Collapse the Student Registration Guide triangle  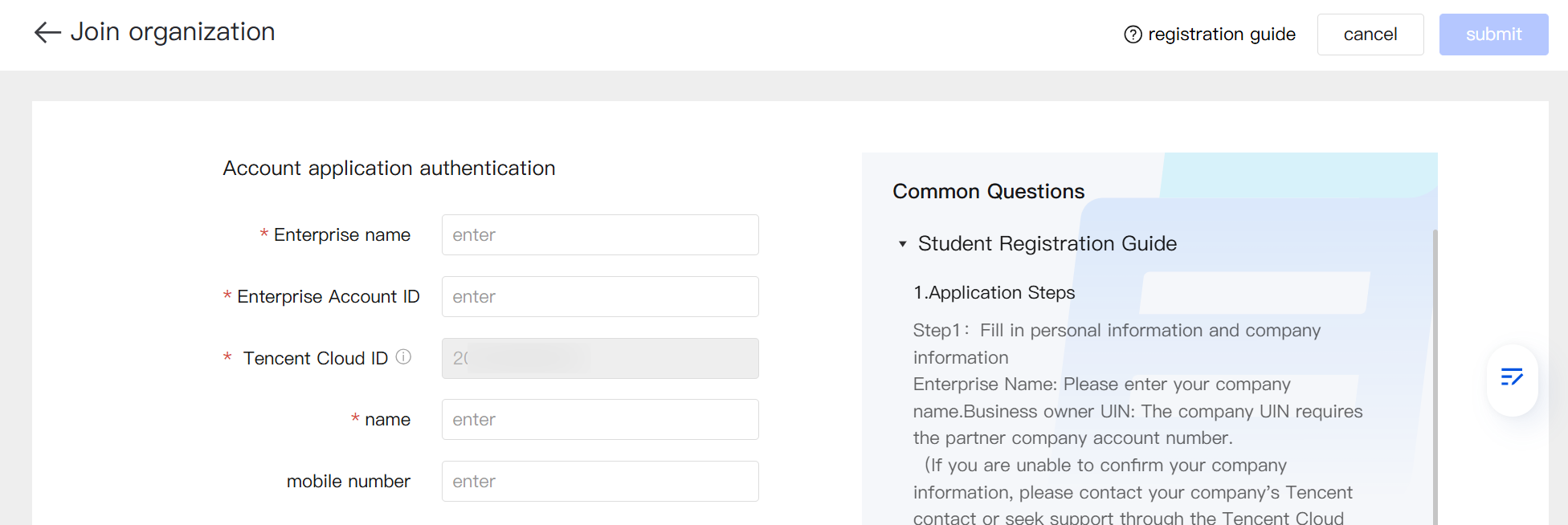coord(902,244)
